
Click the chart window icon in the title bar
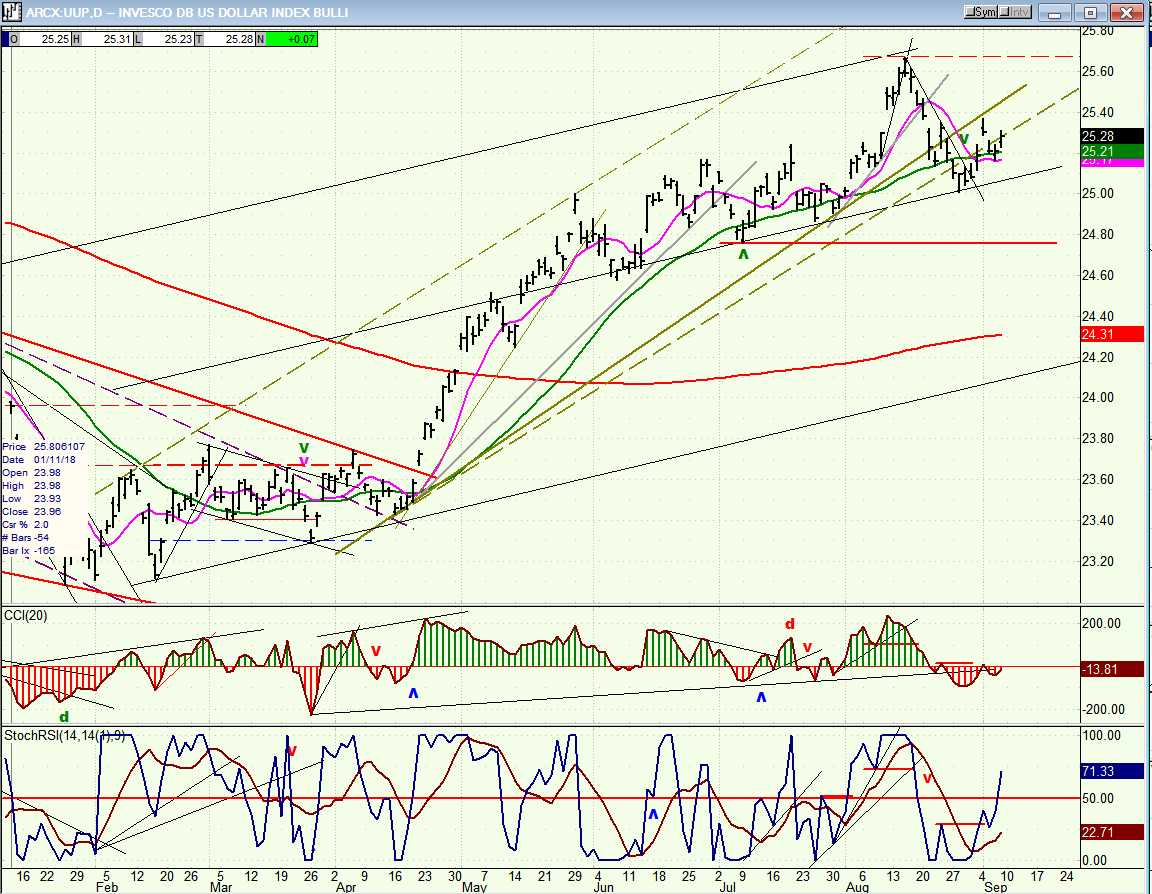point(11,12)
